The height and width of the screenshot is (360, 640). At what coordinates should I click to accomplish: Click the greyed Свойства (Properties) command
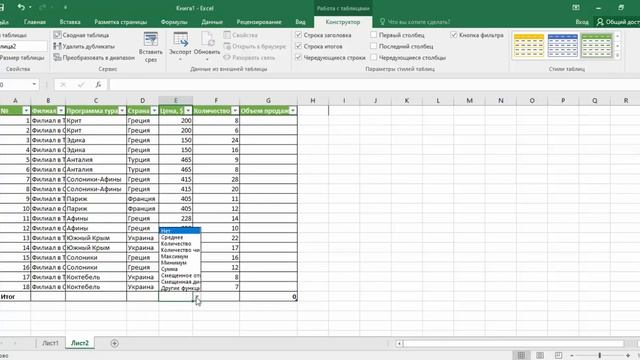click(x=242, y=35)
